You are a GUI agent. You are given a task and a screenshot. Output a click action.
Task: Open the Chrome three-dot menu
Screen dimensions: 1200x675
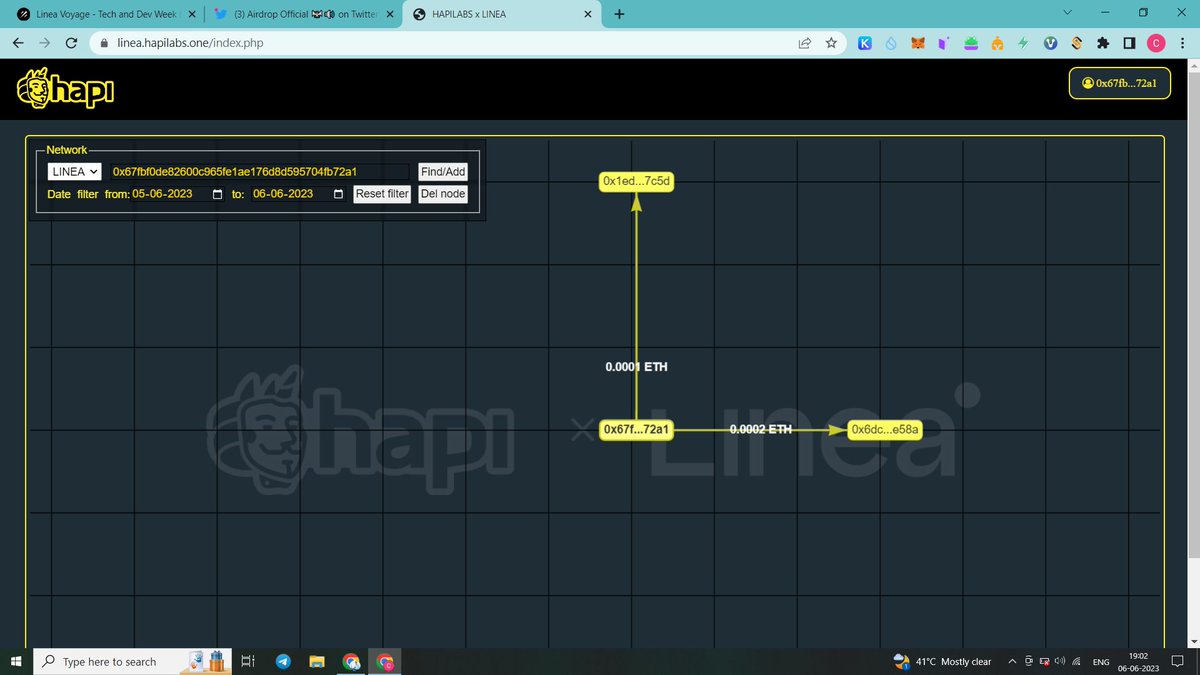click(x=1183, y=43)
